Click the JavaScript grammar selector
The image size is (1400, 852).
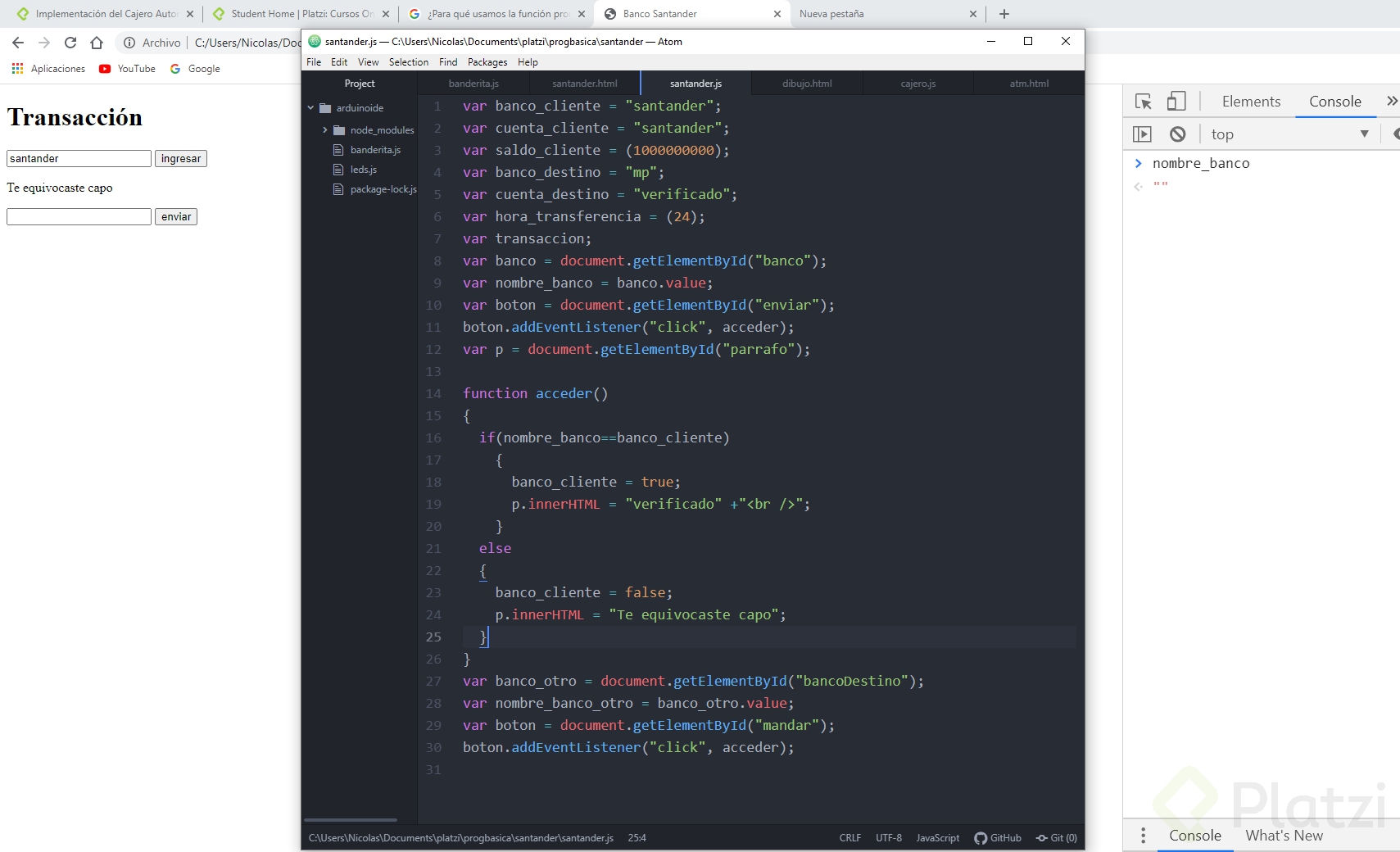(x=938, y=838)
